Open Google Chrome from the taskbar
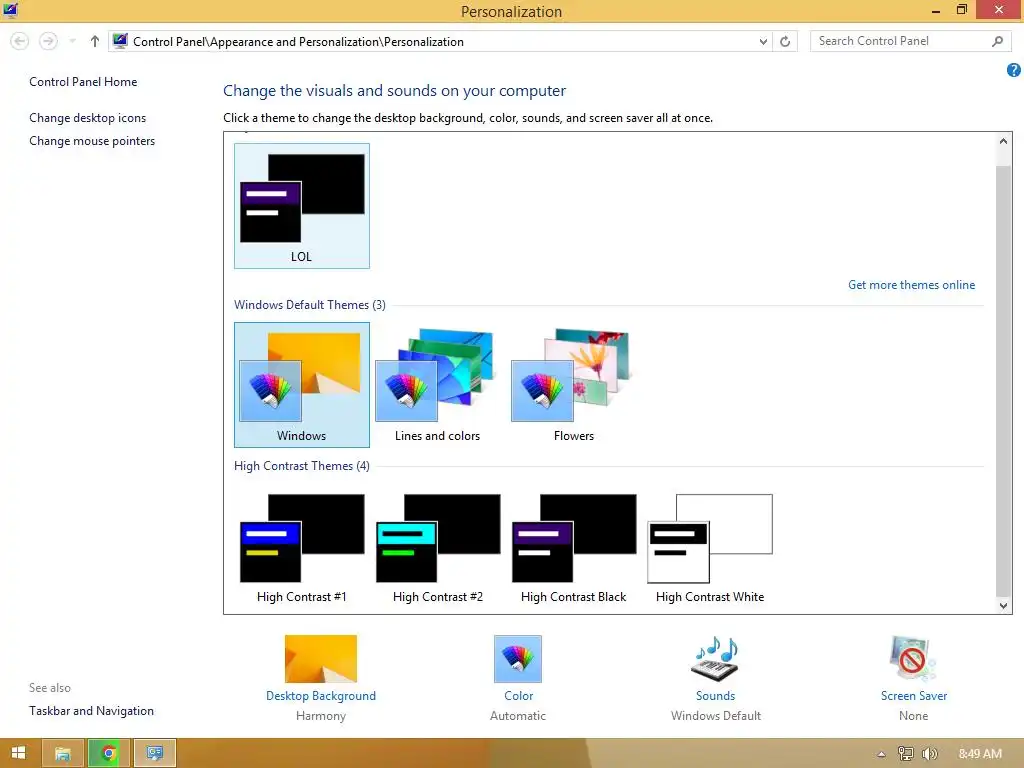Image resolution: width=1024 pixels, height=768 pixels. click(108, 753)
